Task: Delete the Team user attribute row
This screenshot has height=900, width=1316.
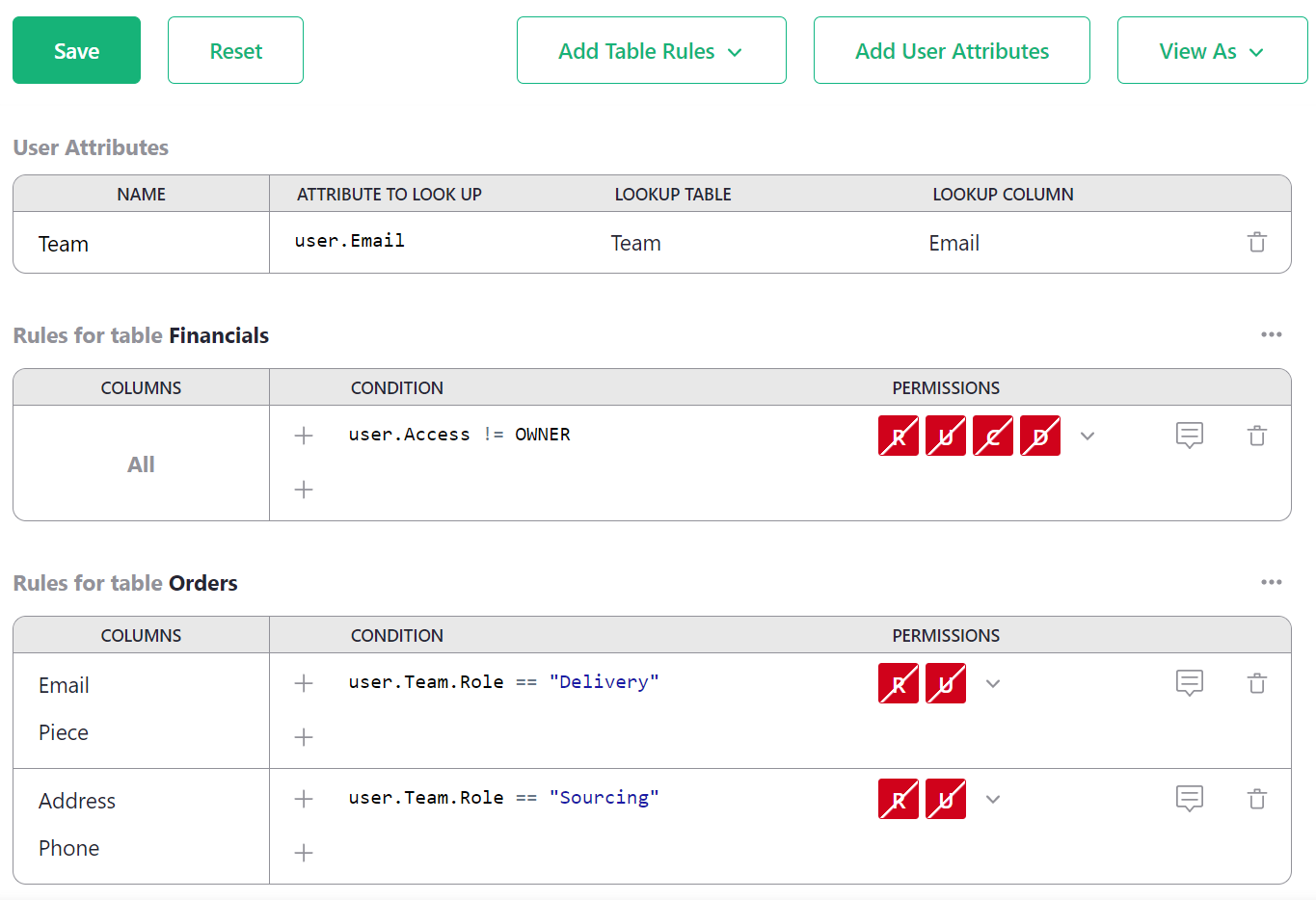Action: point(1256,242)
